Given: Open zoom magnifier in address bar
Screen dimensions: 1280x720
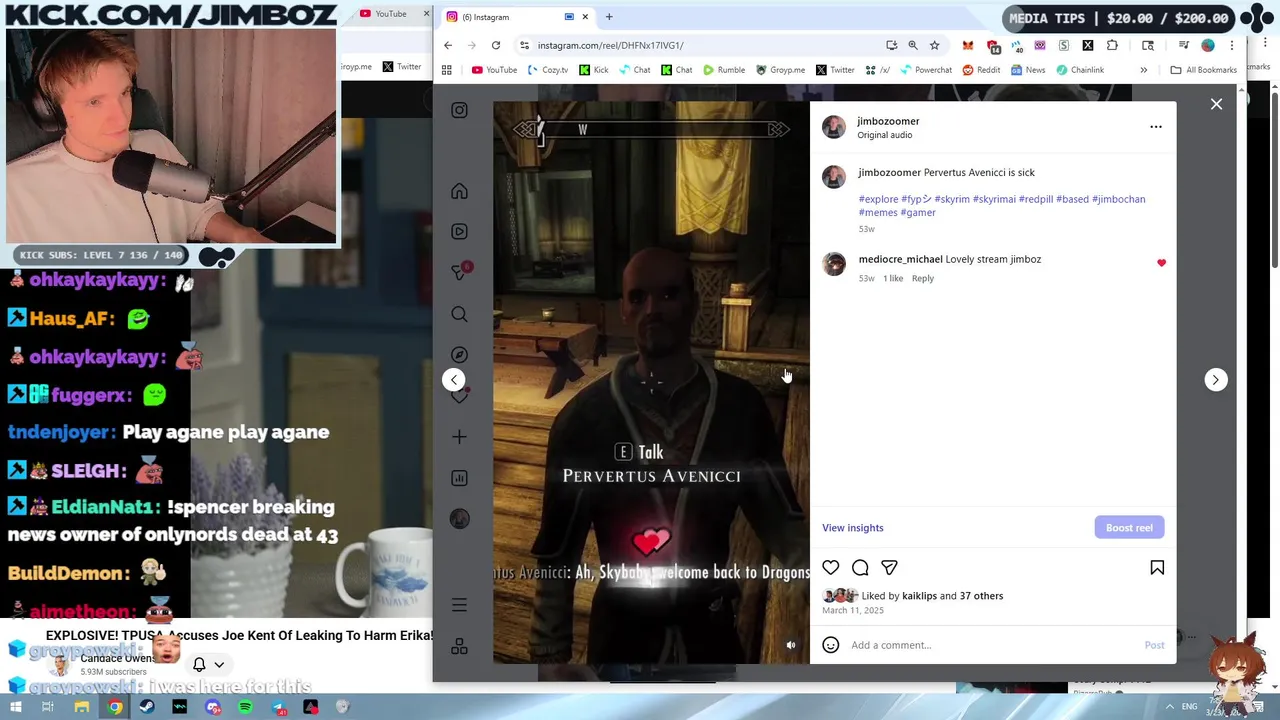Looking at the screenshot, I should coord(913,45).
